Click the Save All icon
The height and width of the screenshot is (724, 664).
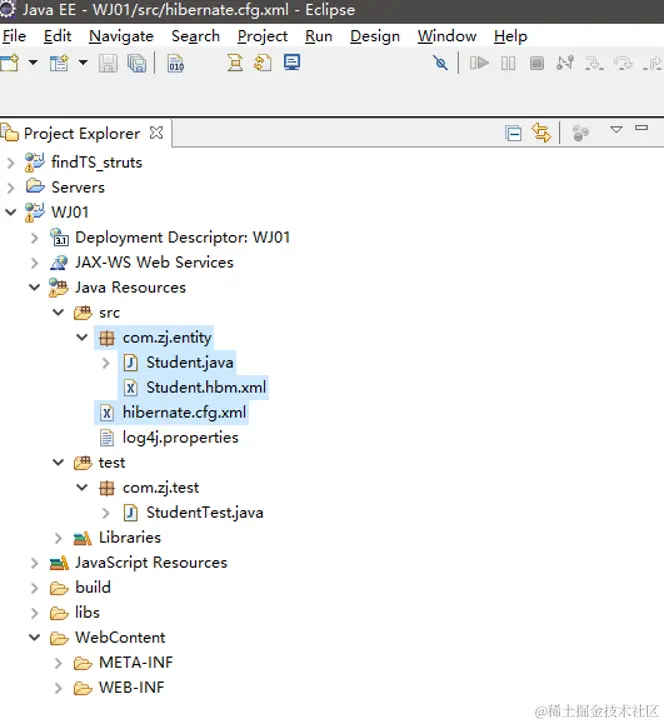click(x=137, y=63)
